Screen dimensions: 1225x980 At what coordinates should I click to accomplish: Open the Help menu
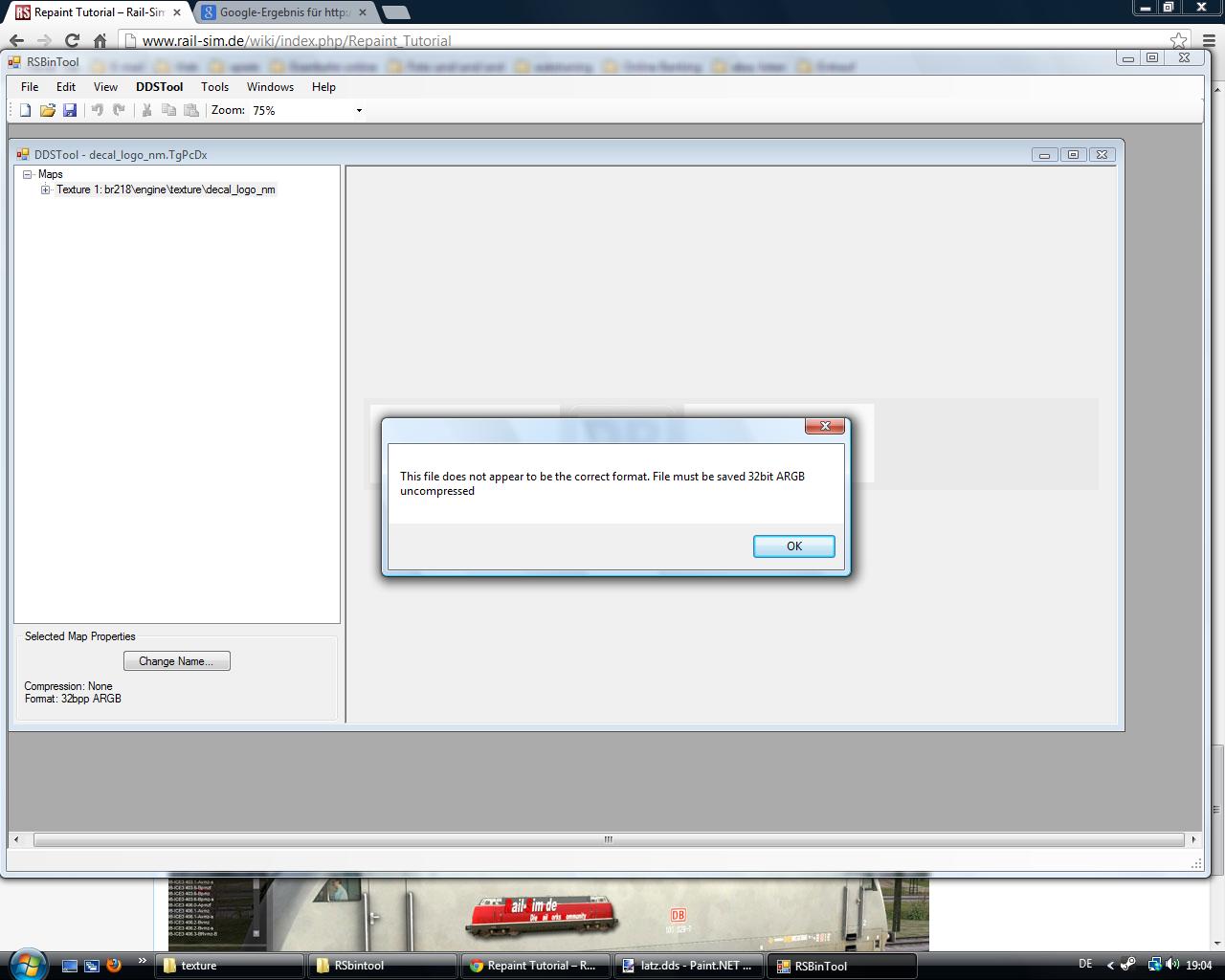tap(323, 86)
